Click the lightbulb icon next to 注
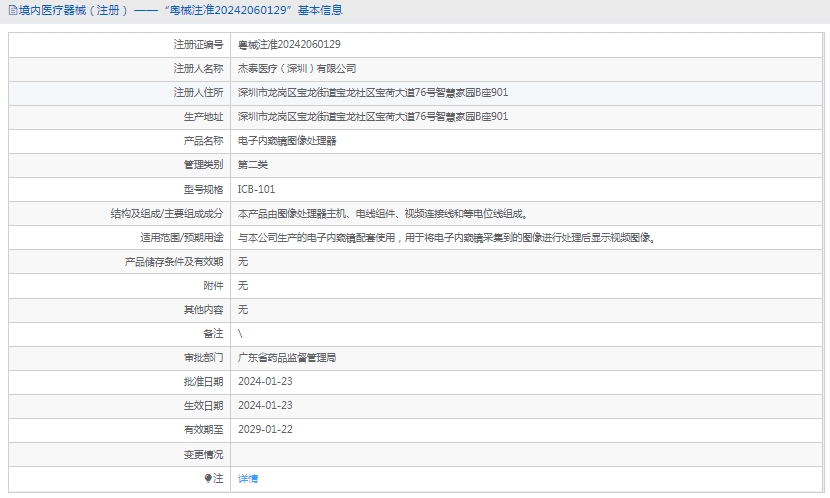This screenshot has width=830, height=498. click(x=208, y=479)
